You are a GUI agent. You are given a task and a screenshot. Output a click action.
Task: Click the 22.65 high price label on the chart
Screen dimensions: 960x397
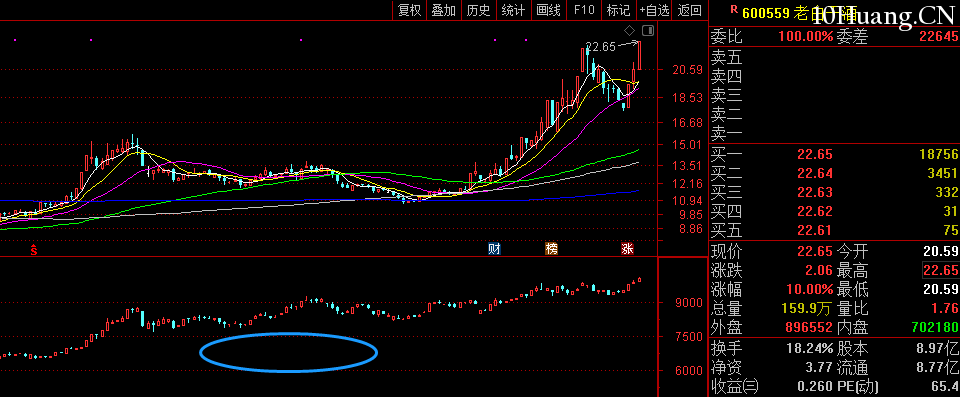click(600, 47)
